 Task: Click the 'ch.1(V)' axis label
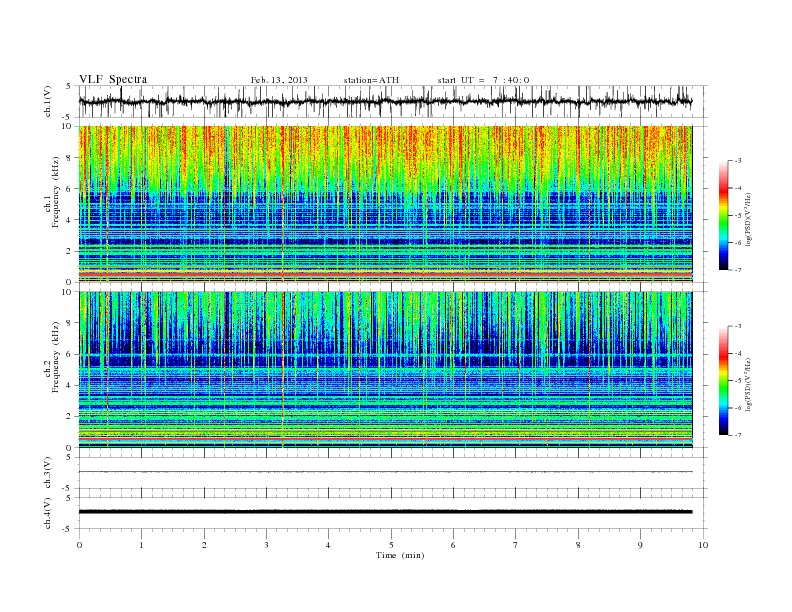[48, 101]
